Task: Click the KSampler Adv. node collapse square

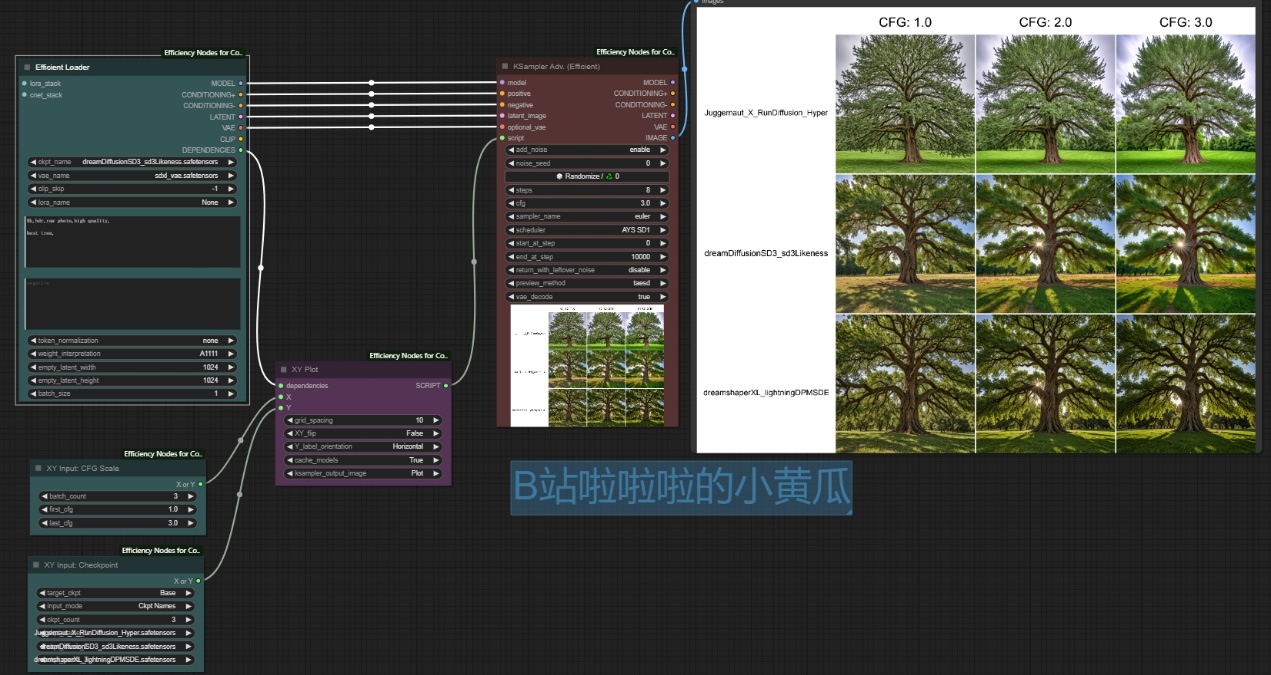Action: (505, 66)
